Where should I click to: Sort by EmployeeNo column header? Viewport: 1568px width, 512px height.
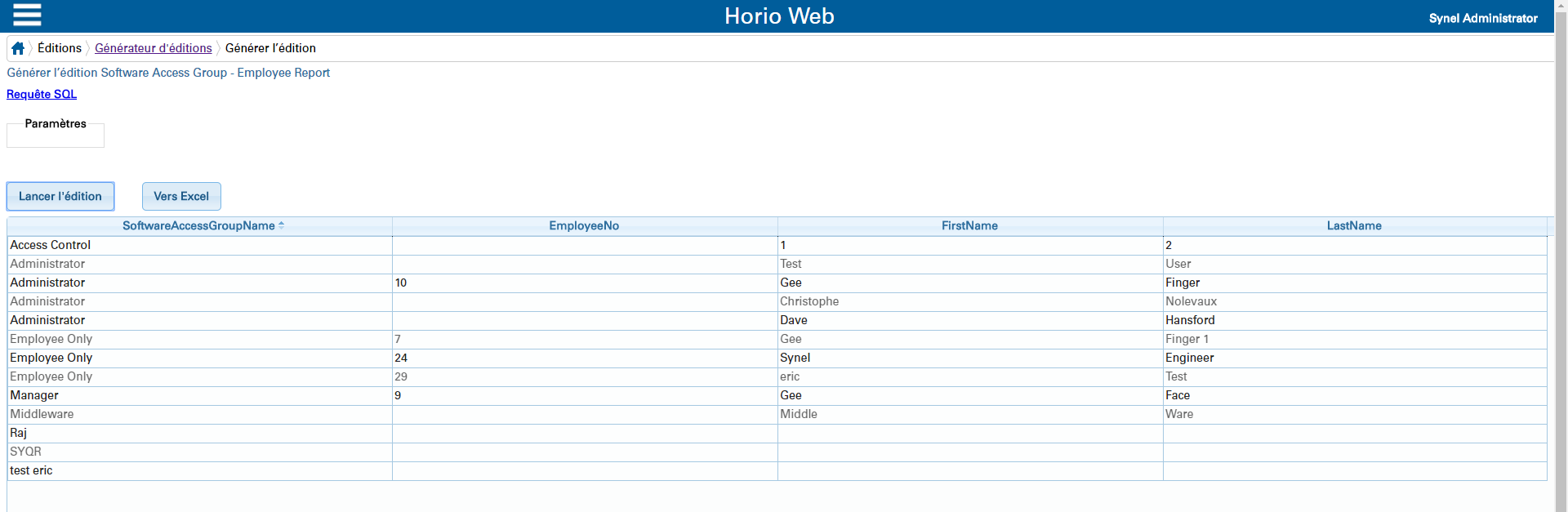[584, 226]
